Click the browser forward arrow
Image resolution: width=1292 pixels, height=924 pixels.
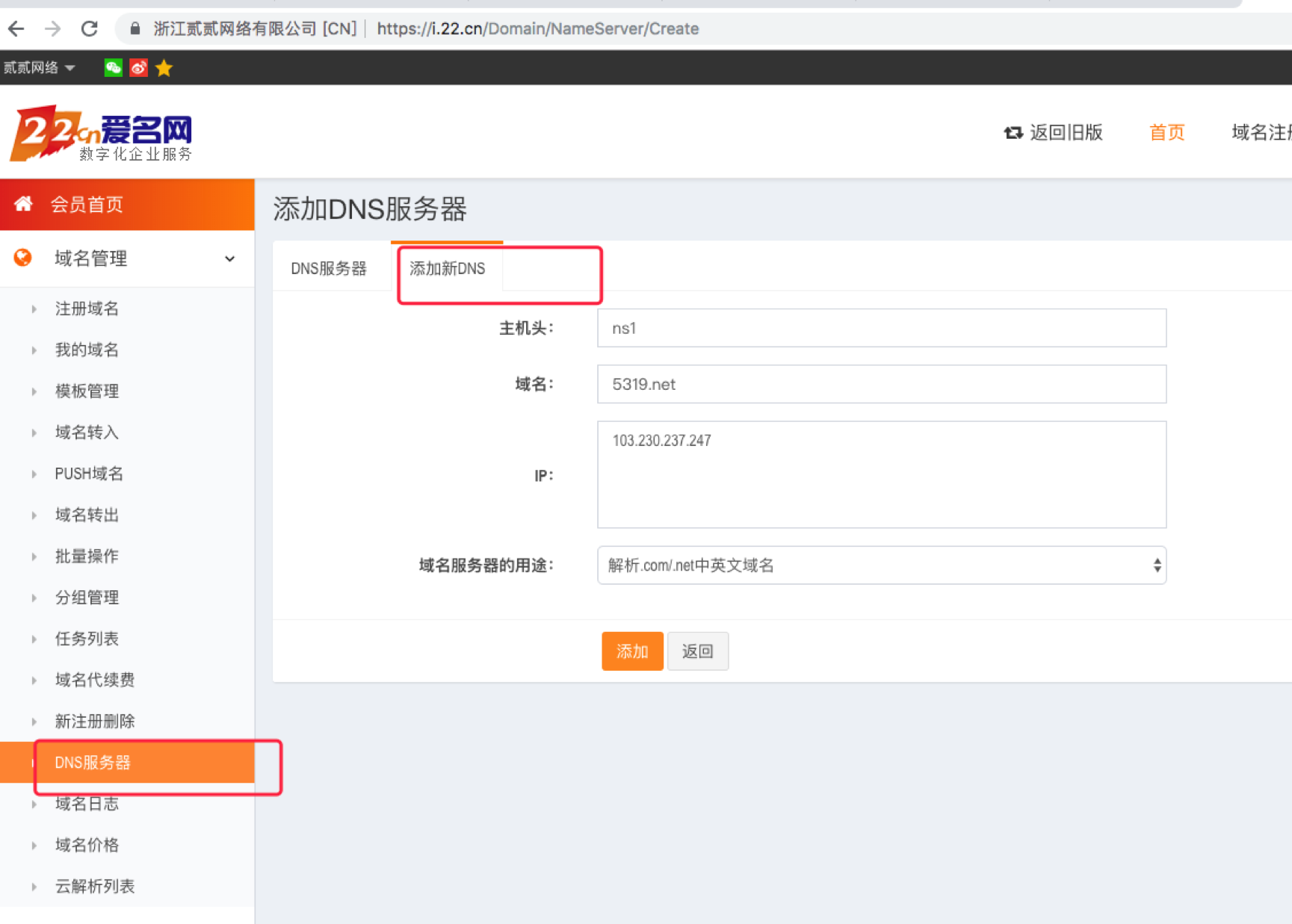[53, 29]
